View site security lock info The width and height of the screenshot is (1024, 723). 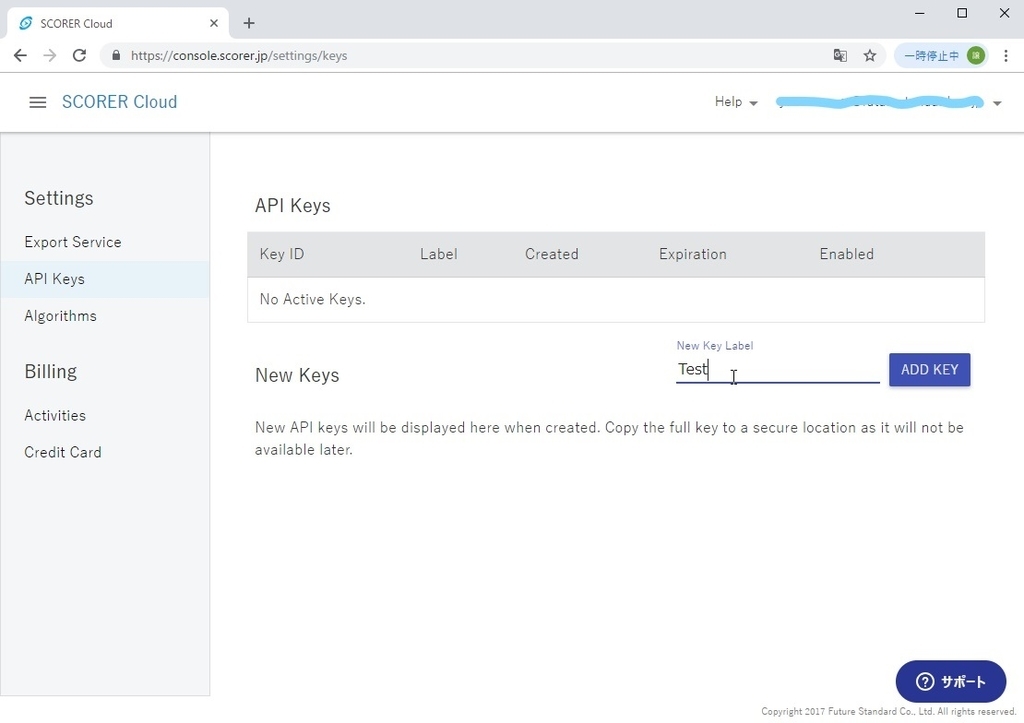click(116, 56)
